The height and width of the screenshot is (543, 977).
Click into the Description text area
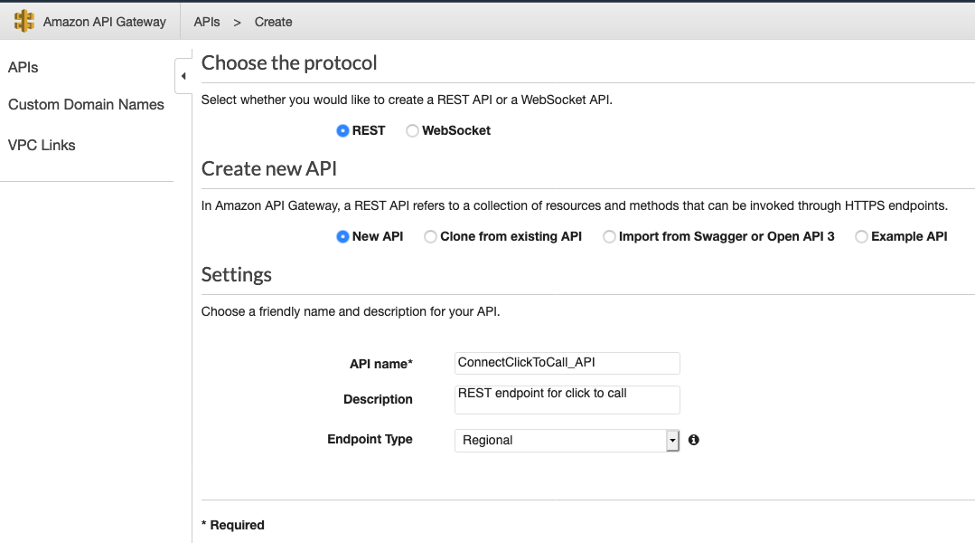(x=567, y=400)
